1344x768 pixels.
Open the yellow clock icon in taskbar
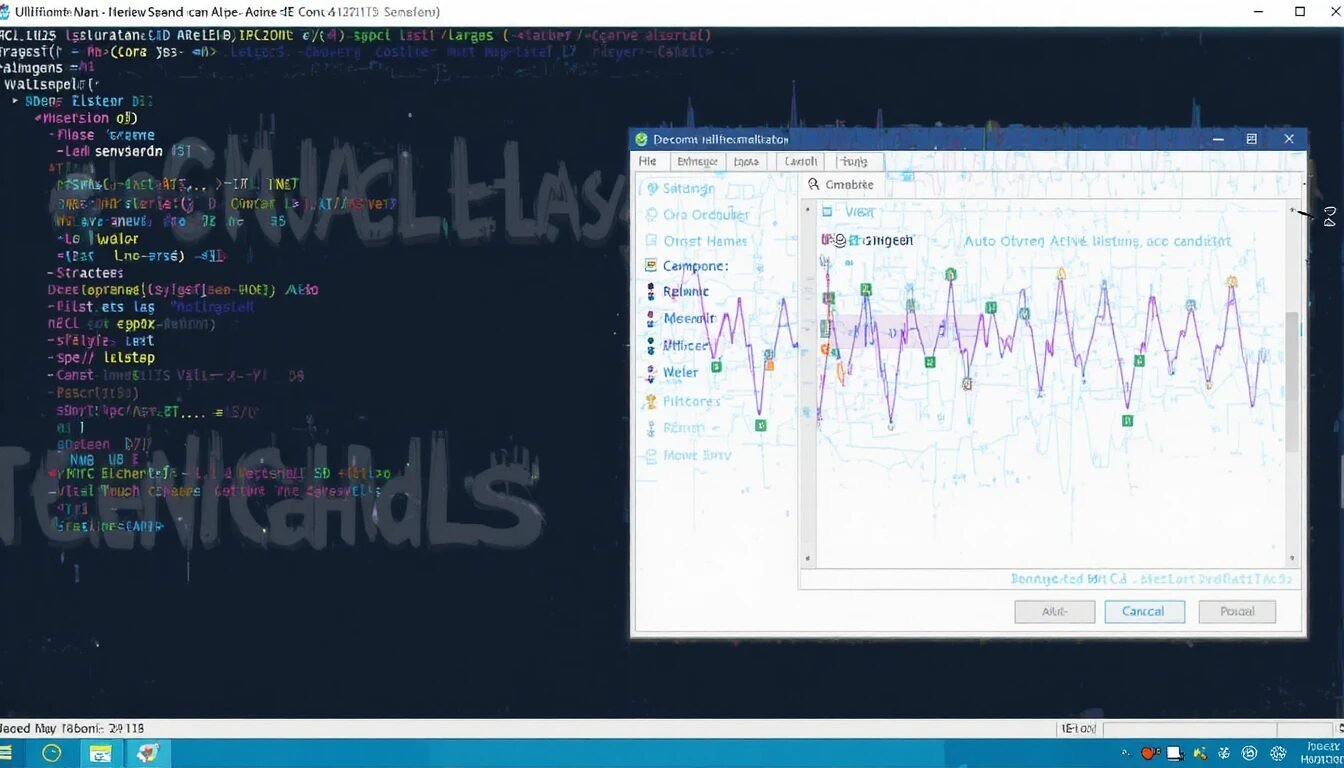51,753
